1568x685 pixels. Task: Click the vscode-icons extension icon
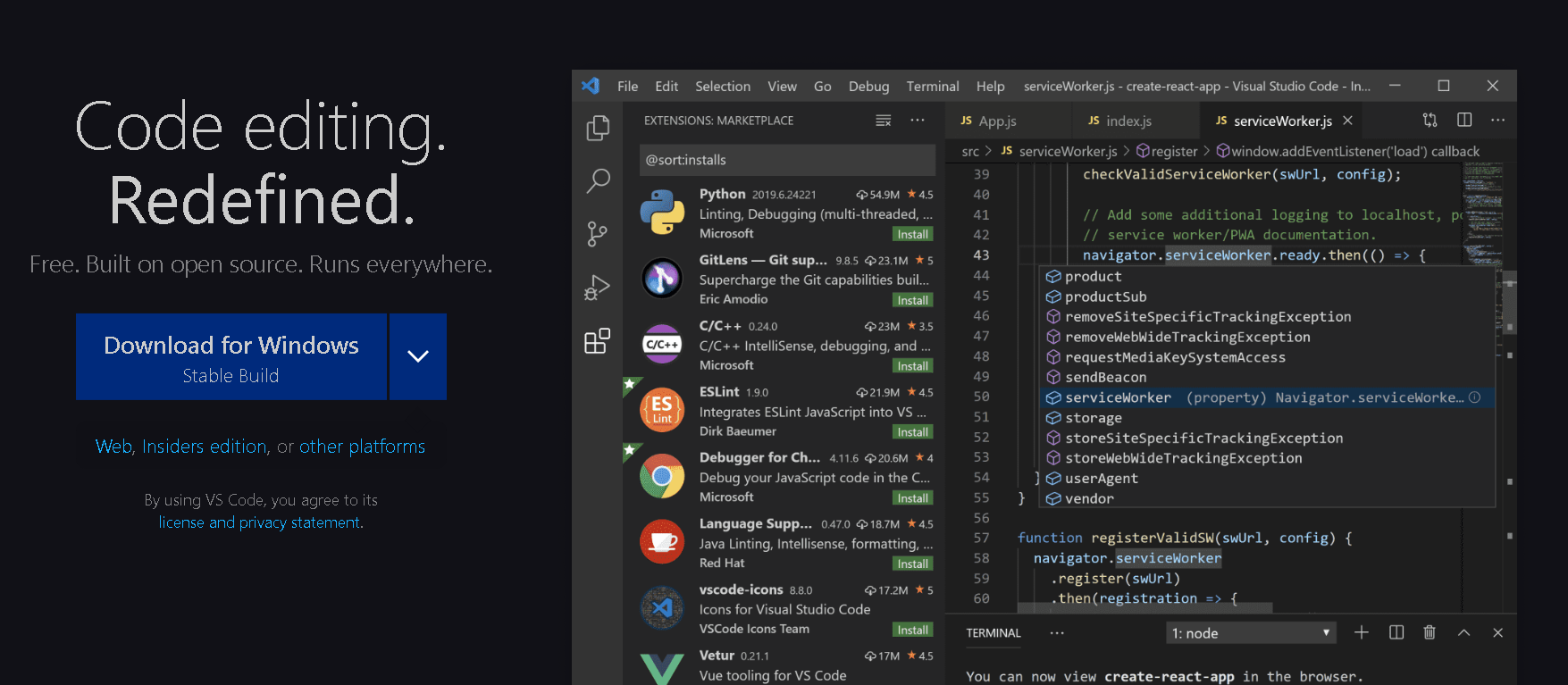pos(662,608)
